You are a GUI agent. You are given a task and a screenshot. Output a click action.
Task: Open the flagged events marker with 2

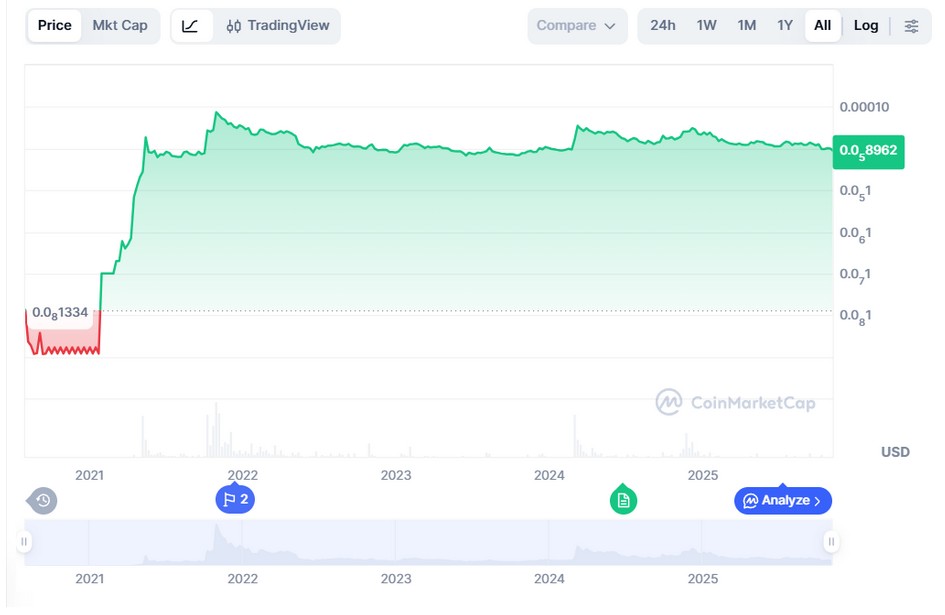(235, 500)
